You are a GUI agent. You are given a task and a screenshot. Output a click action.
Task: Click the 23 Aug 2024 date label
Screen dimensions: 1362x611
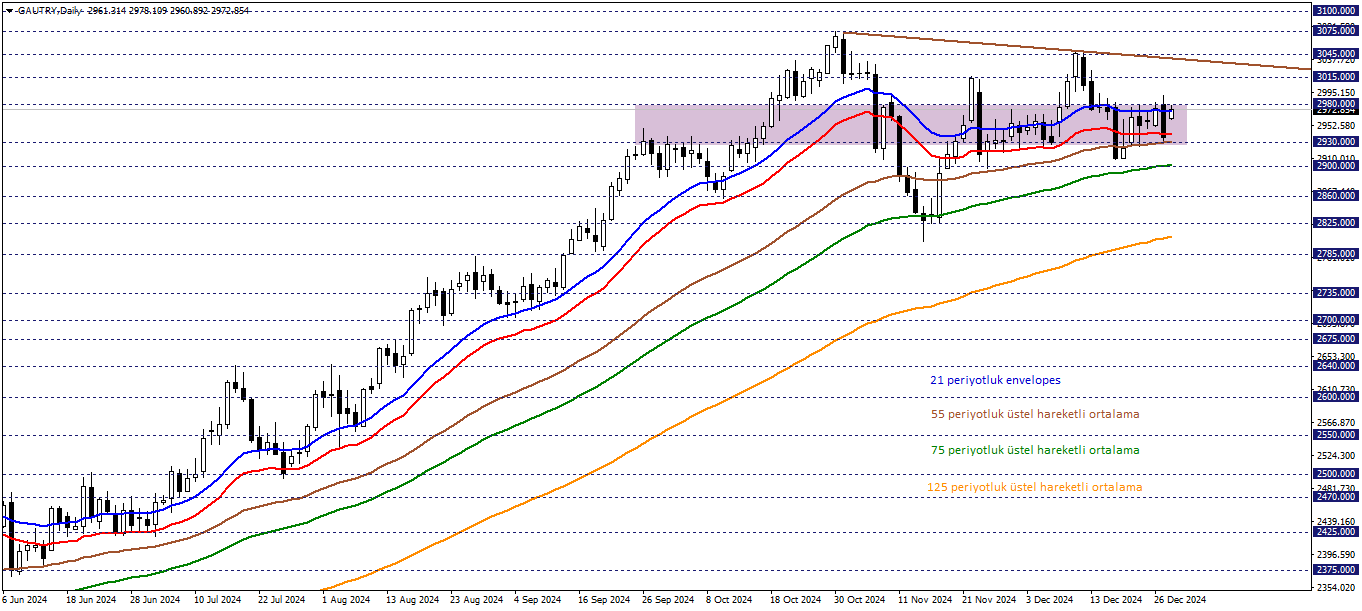pos(475,600)
